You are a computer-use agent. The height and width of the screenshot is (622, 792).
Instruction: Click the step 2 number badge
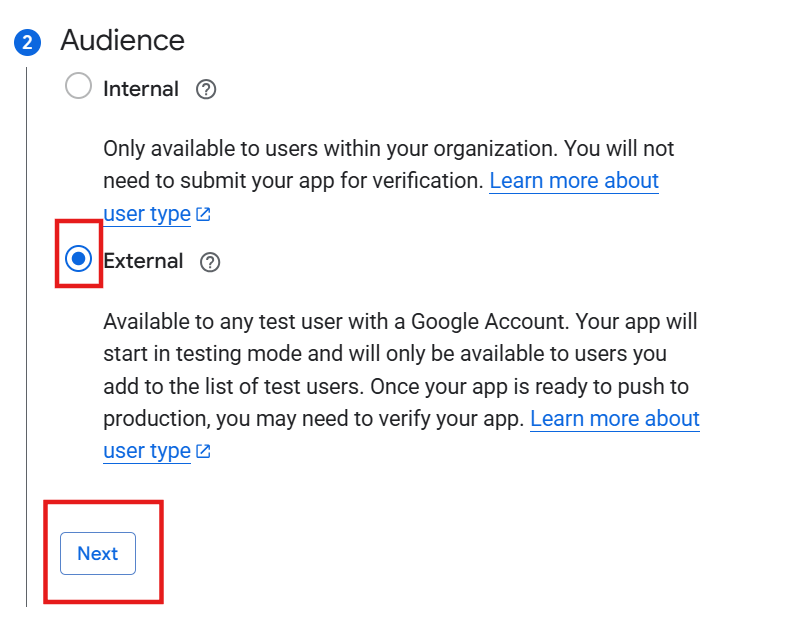[x=27, y=42]
